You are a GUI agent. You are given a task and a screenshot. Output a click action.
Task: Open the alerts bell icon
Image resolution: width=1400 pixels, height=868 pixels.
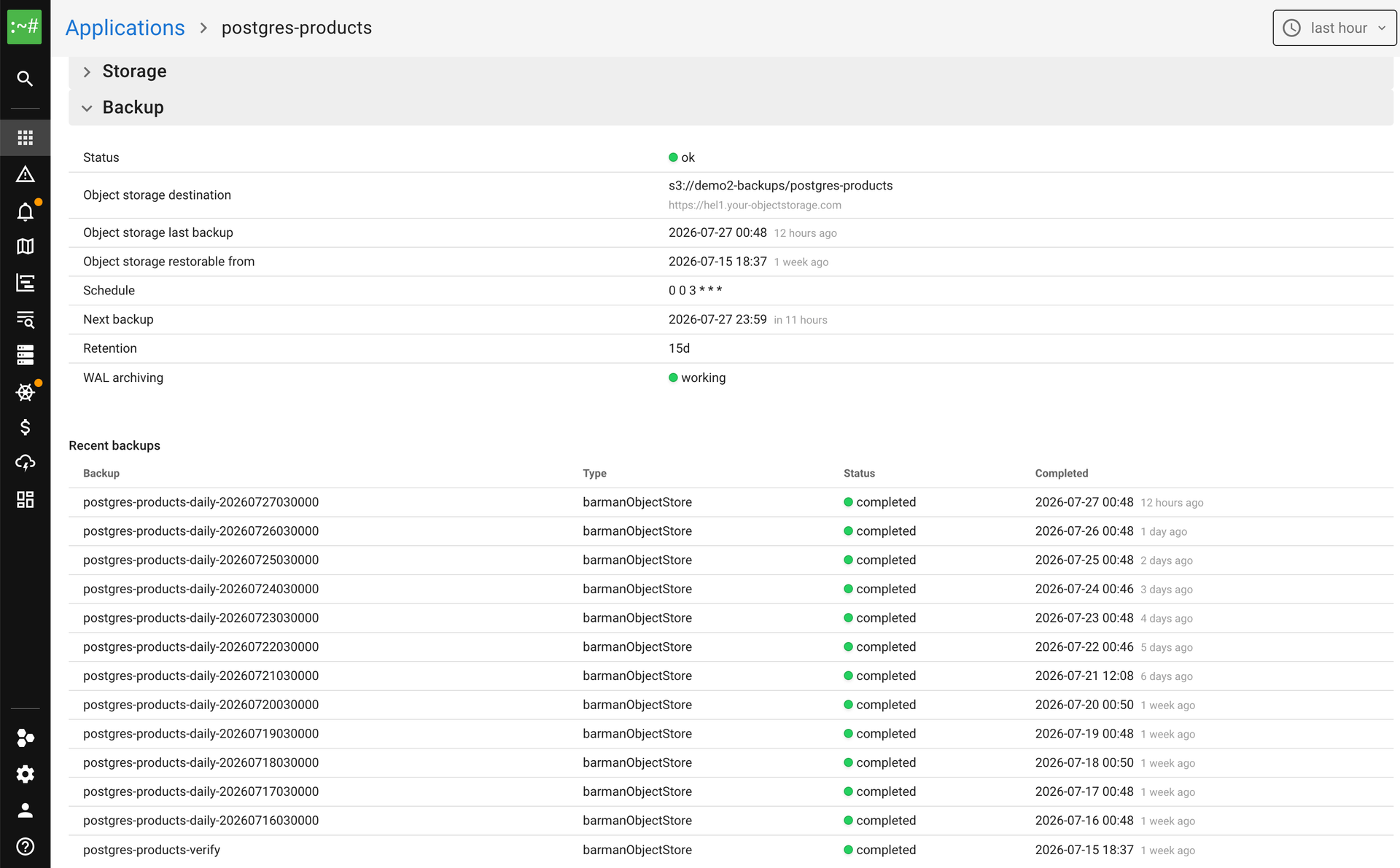click(x=25, y=211)
